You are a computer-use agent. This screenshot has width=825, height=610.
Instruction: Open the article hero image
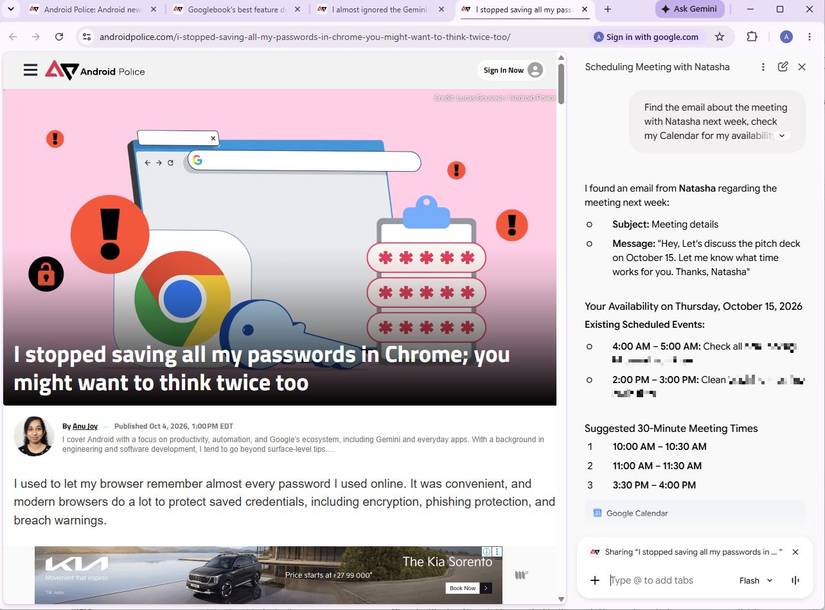pyautogui.click(x=279, y=247)
